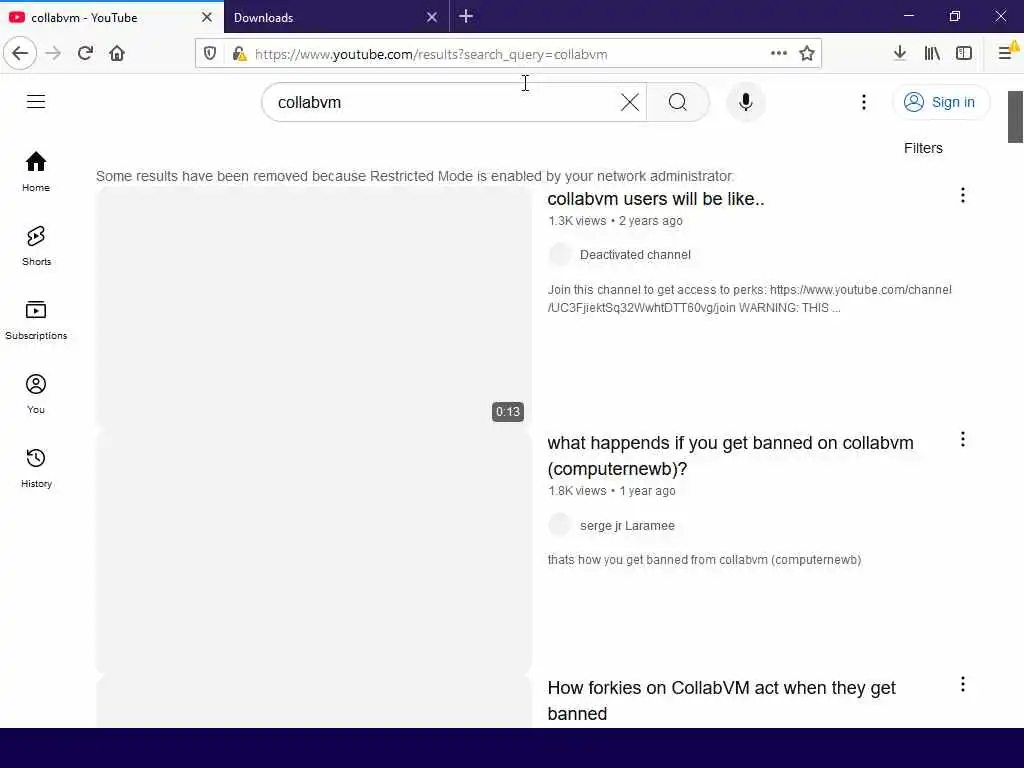Open the Deactivated channel link
Viewport: 1024px width, 768px height.
coord(635,255)
